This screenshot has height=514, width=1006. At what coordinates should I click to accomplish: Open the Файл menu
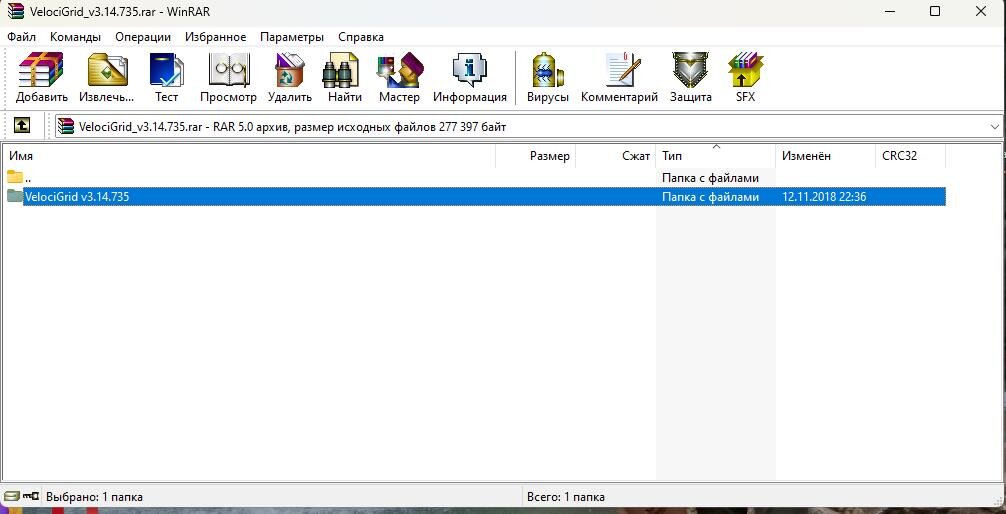pyautogui.click(x=22, y=37)
